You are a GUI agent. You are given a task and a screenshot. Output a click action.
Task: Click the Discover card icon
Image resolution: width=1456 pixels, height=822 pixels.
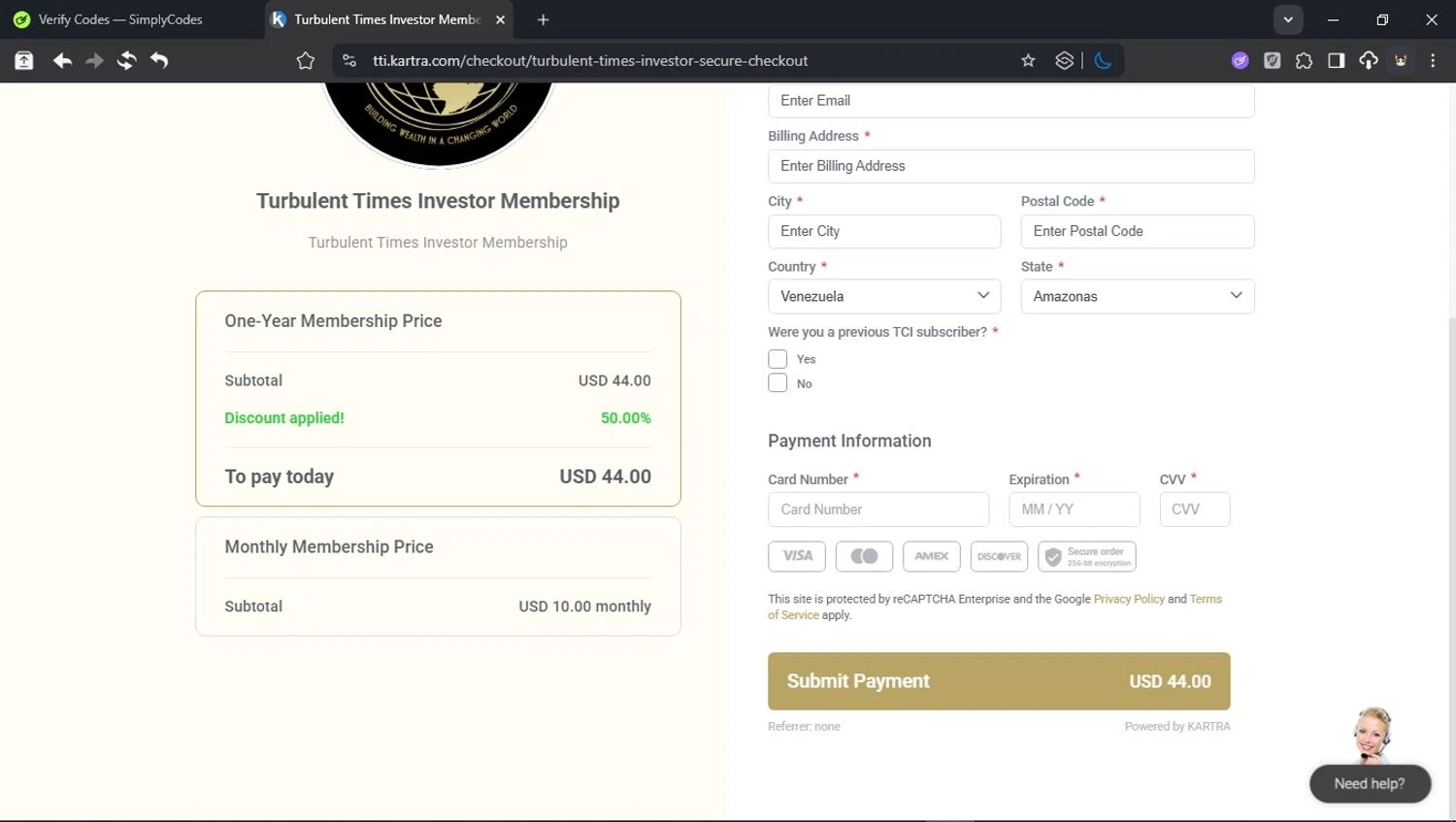tap(999, 556)
